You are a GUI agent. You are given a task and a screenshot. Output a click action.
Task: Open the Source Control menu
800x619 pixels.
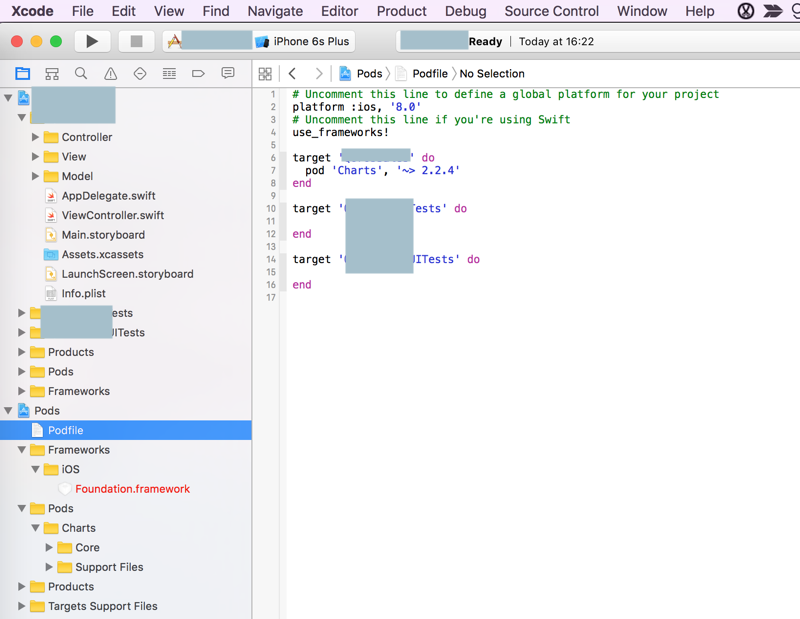[552, 11]
